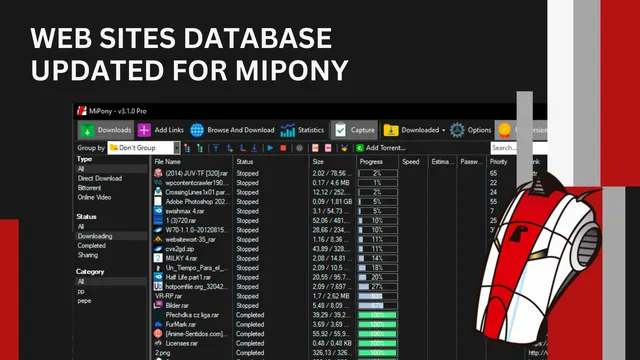
Task: Open the Add Links tab
Action: coord(161,130)
